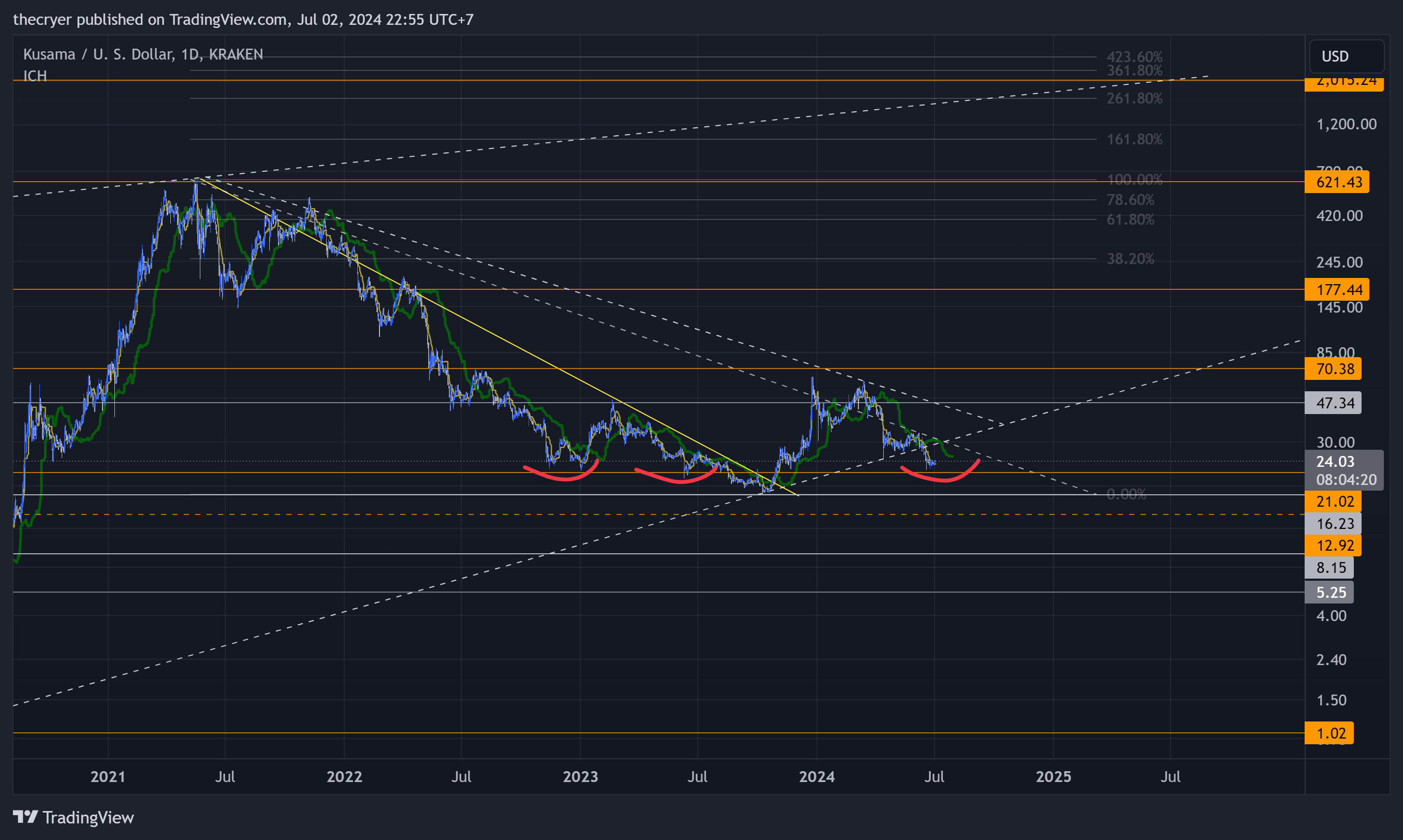Click the 2.40 price scale value

1331,659
